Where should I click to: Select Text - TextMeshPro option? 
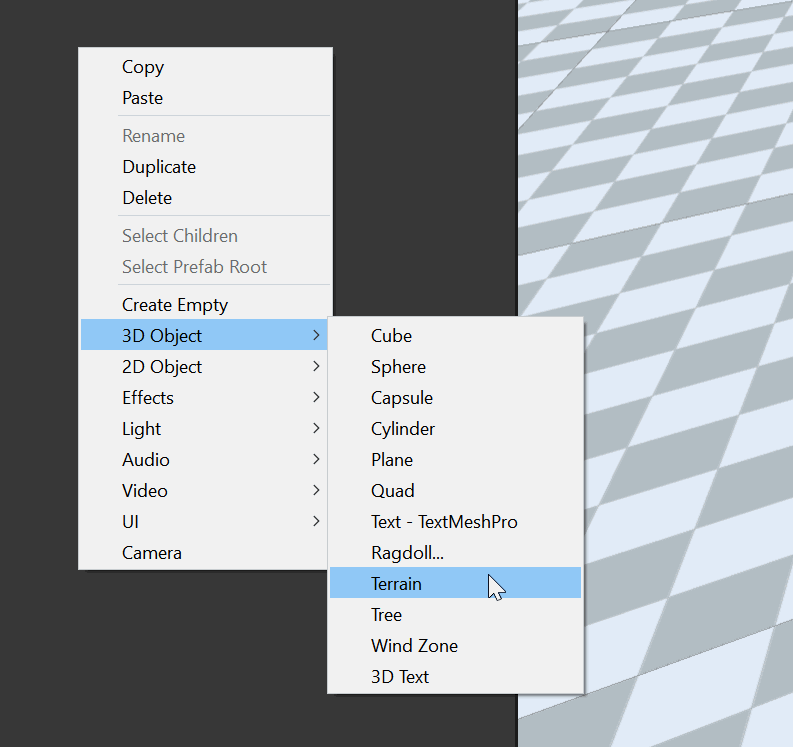444,522
